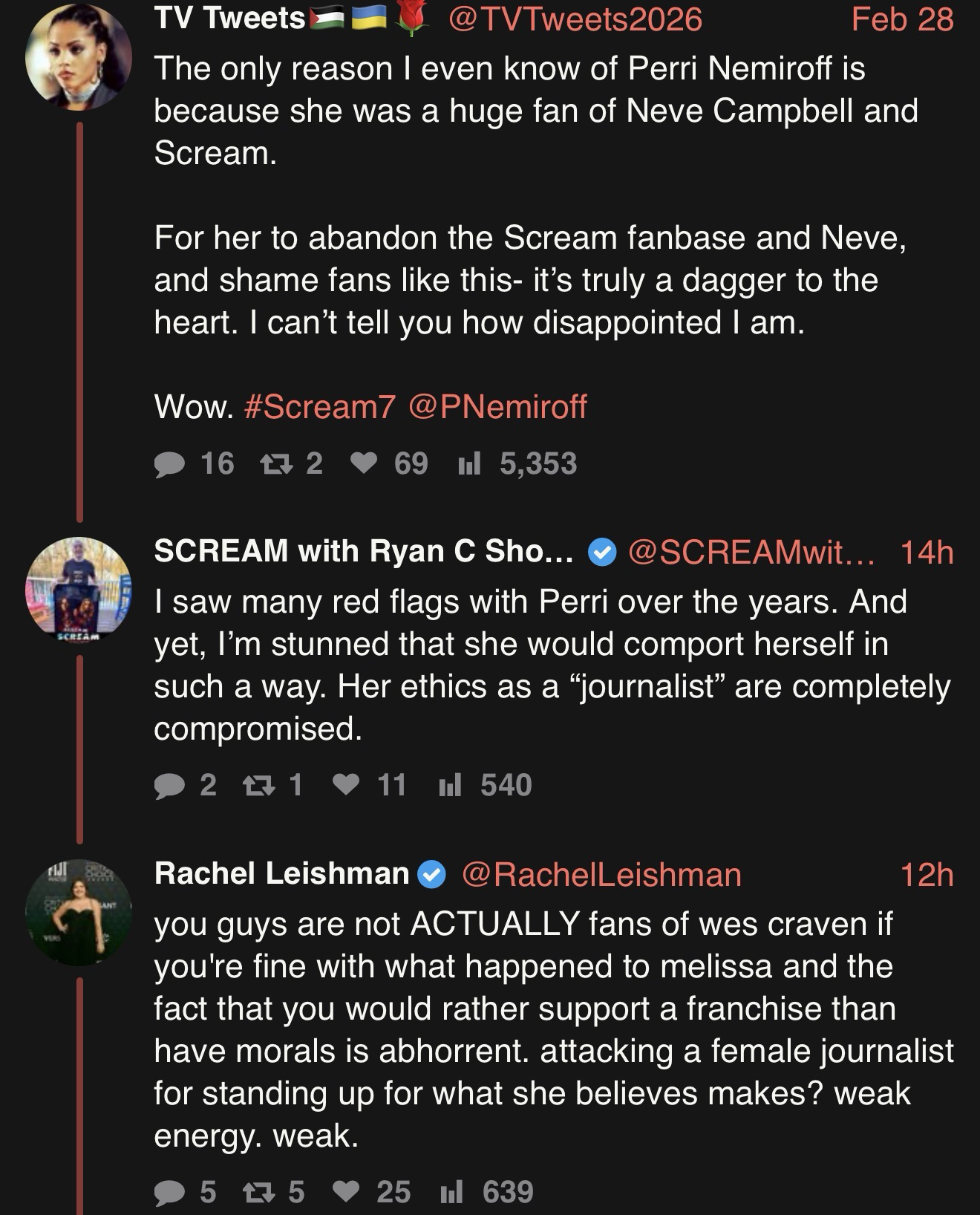Like the TV Tweets post

click(x=364, y=464)
